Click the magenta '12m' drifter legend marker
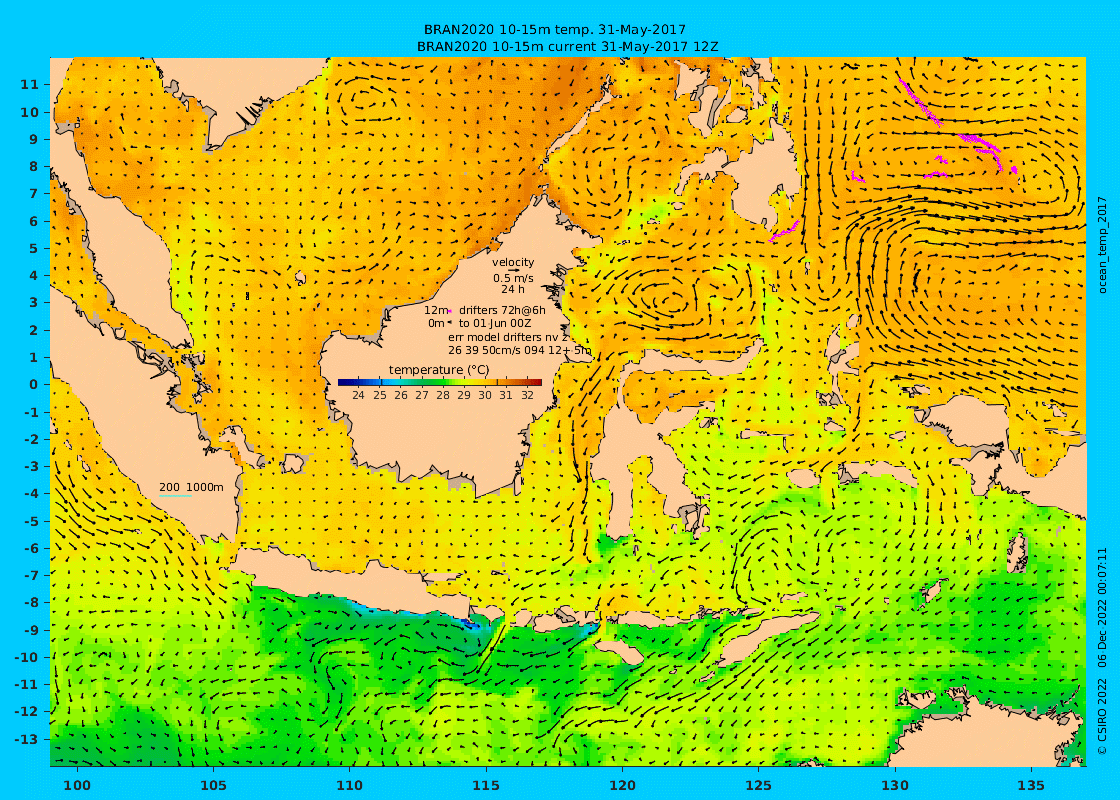 click(450, 311)
